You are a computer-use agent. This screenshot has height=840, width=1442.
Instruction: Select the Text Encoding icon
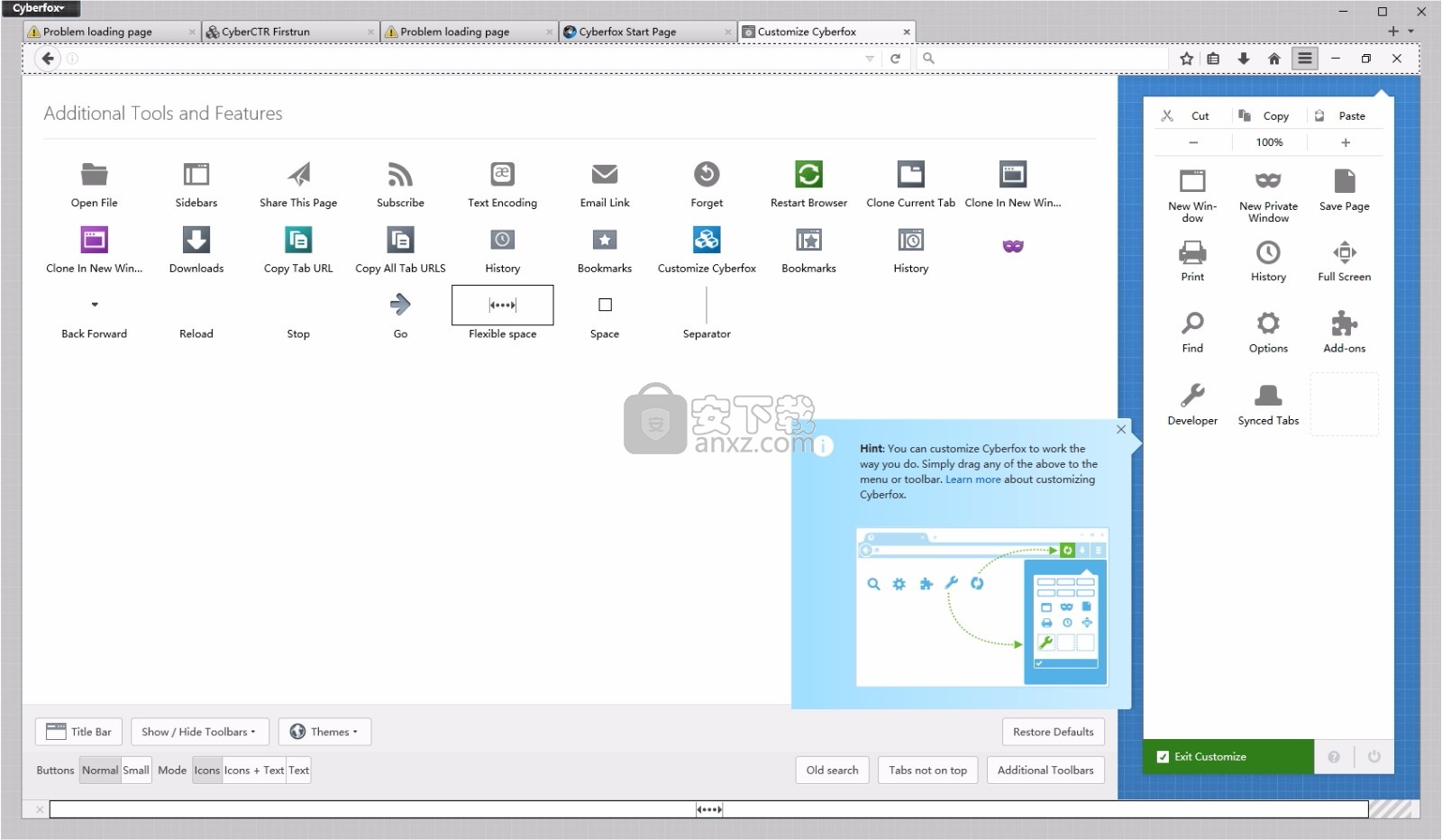(502, 174)
